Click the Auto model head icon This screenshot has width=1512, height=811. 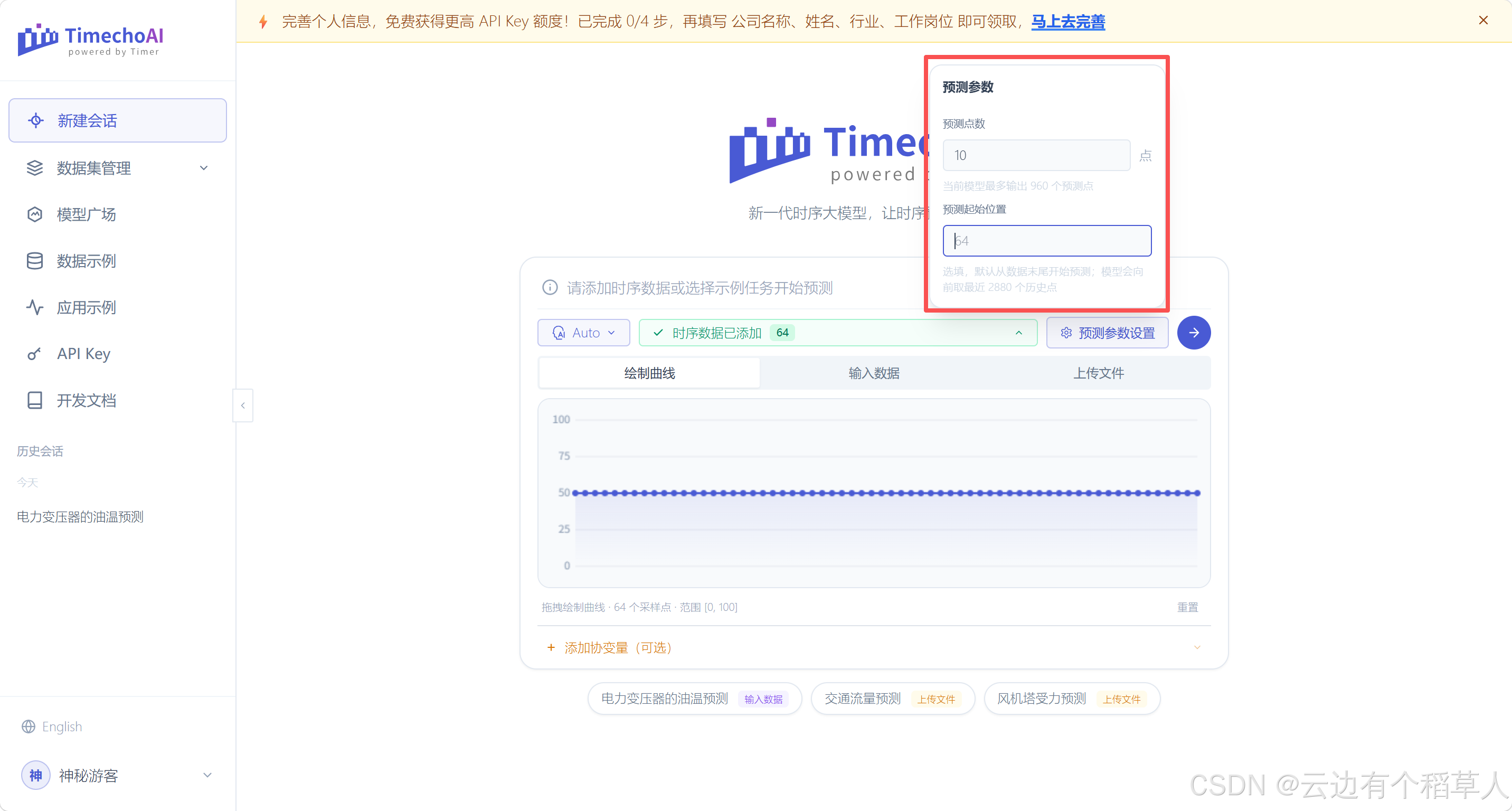[559, 333]
